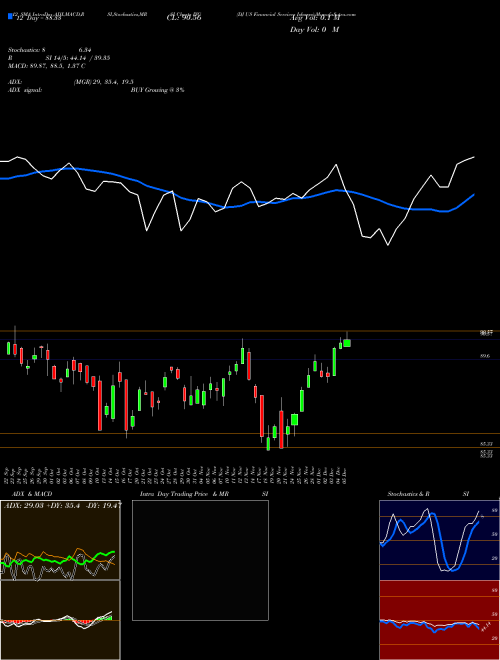Screen dimensions: 500x660
Task: Click the 'ADX & MACD' panel title
Action: click(x=32, y=494)
